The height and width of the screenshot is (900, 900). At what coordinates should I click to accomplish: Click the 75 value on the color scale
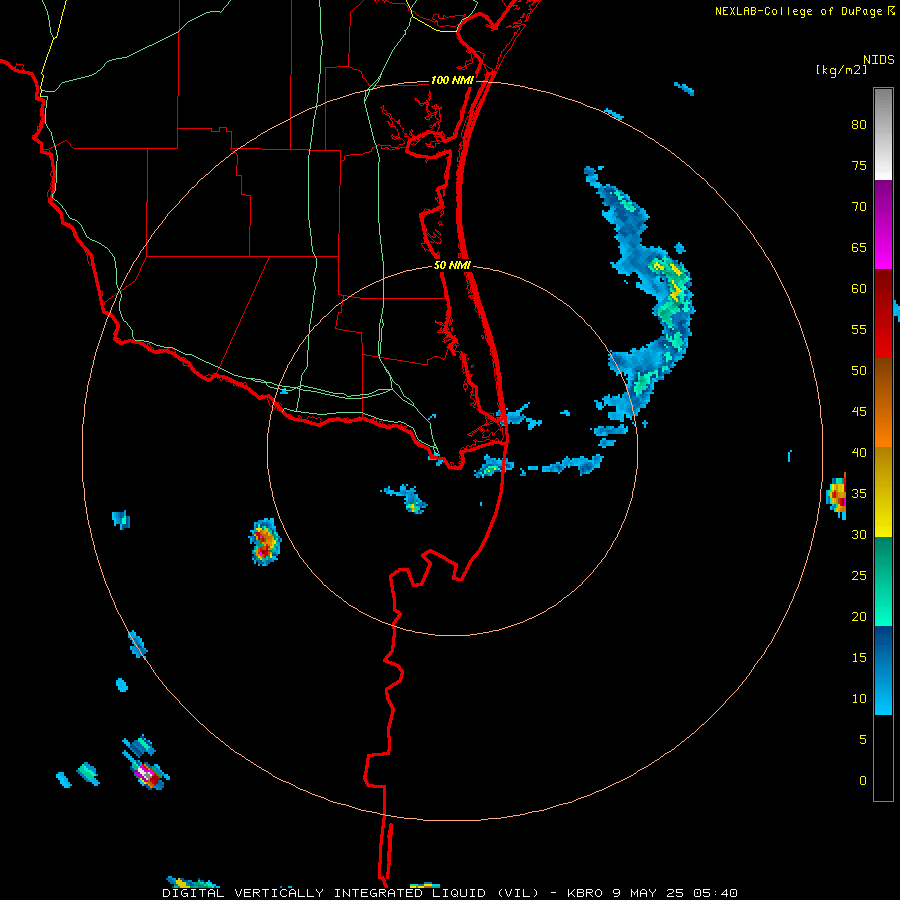tap(859, 165)
